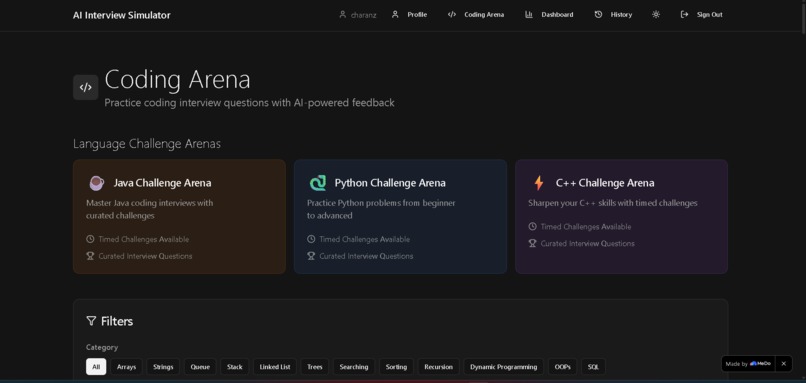This screenshot has height=383, width=806.
Task: Click the Filters funnel icon
Action: (91, 321)
